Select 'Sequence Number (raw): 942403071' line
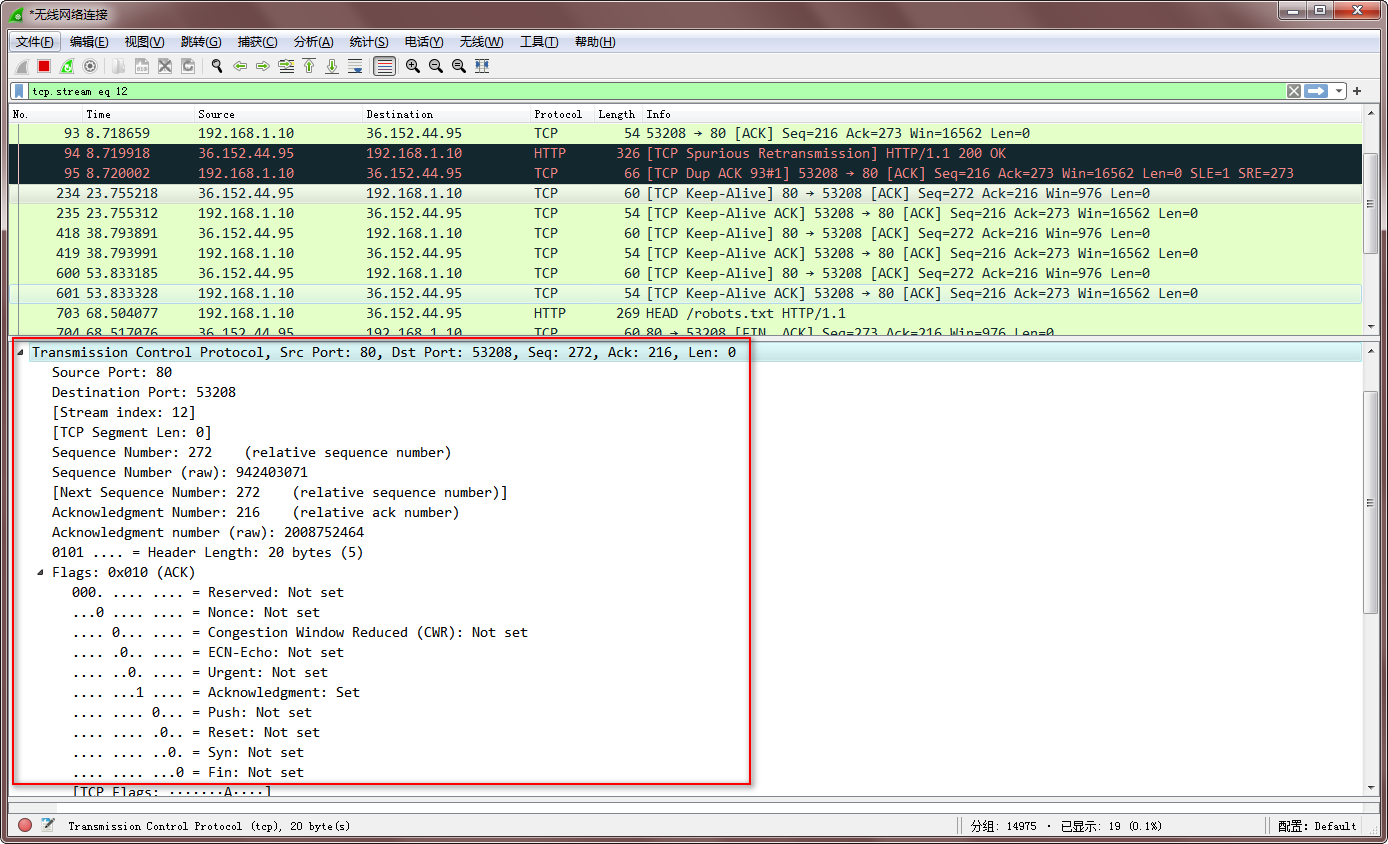The width and height of the screenshot is (1388, 844). coord(180,472)
